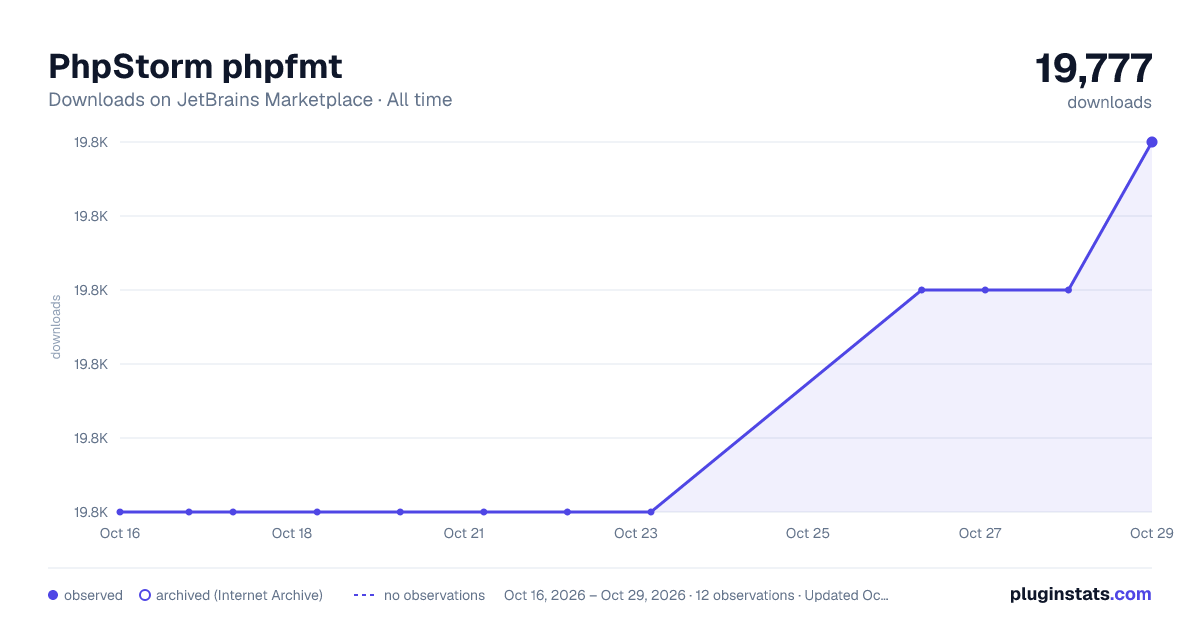This screenshot has height=630, width=1200.
Task: Click the 'Oct 27' x-axis label
Action: coord(980,533)
